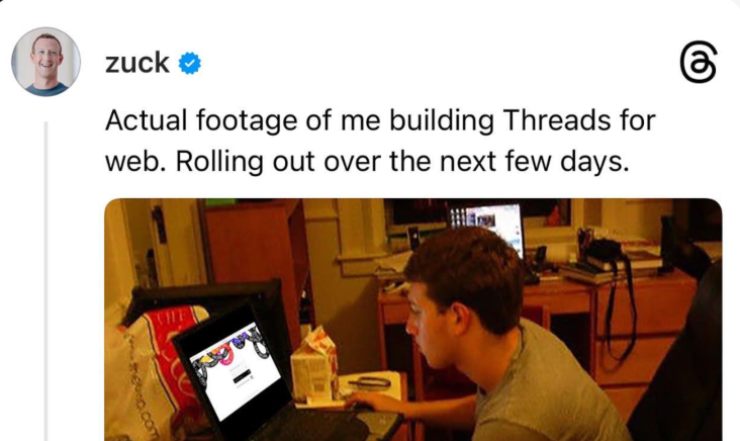
Task: Click the vertical thread line under the avatar
Action: 46,281
